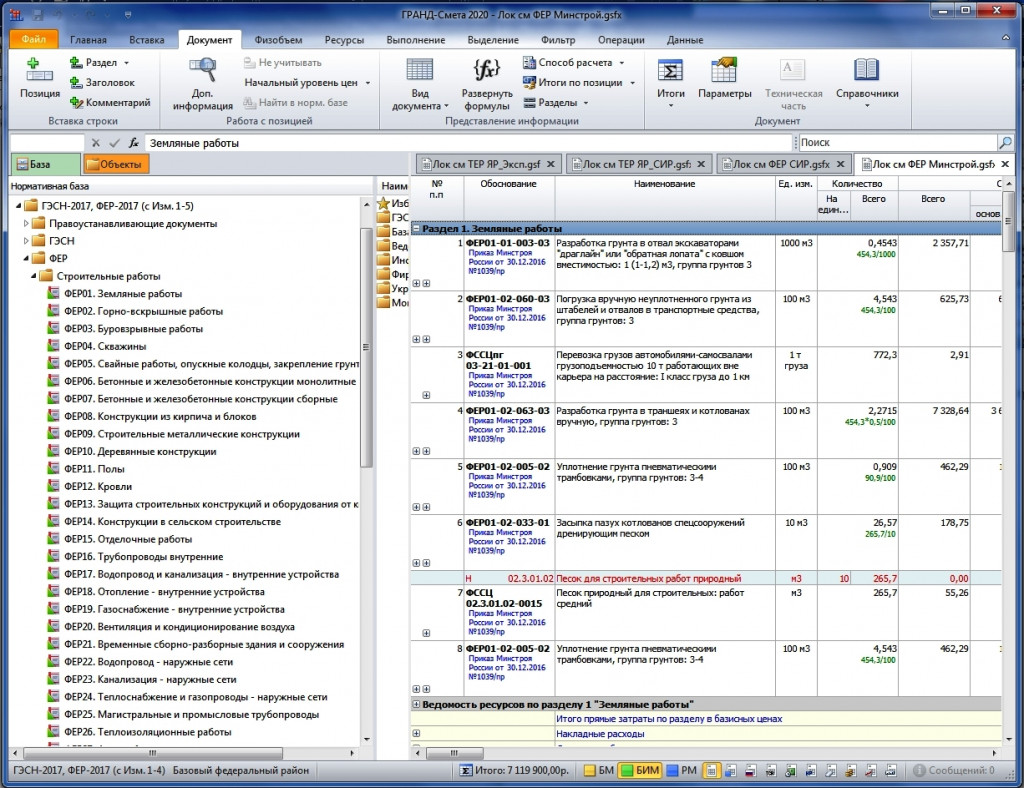Expand the ГЭСН tree node
Image resolution: width=1024 pixels, height=788 pixels.
(26, 241)
